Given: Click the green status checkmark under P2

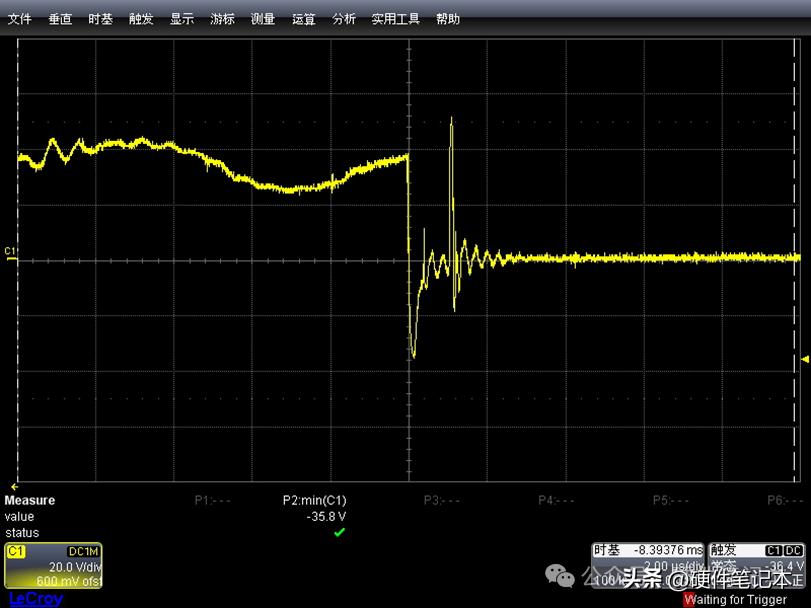Looking at the screenshot, I should point(339,533).
